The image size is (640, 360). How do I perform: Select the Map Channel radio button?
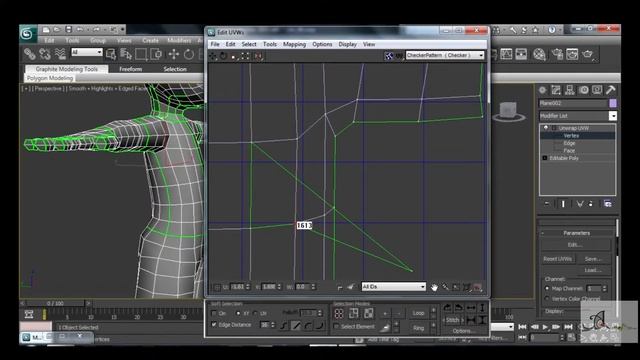tap(547, 288)
